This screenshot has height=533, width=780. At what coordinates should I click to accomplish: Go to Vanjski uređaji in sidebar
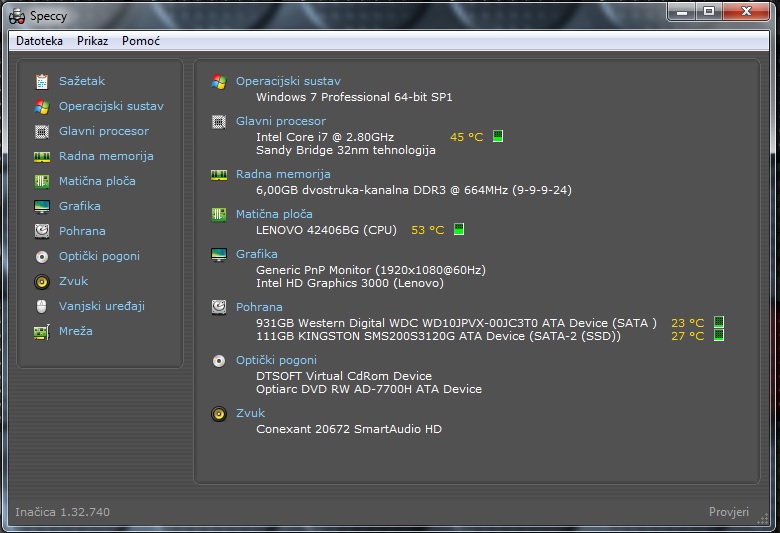[x=101, y=306]
